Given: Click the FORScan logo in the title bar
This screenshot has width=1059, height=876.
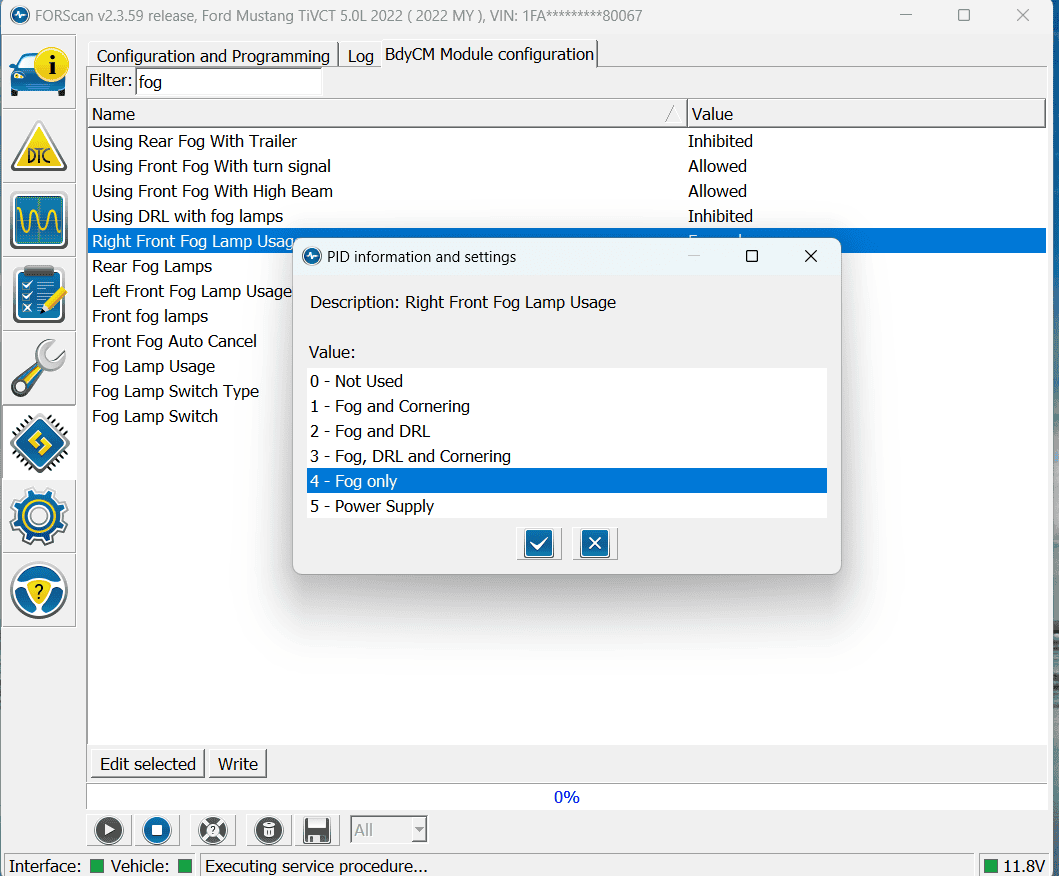Looking at the screenshot, I should click(x=20, y=15).
